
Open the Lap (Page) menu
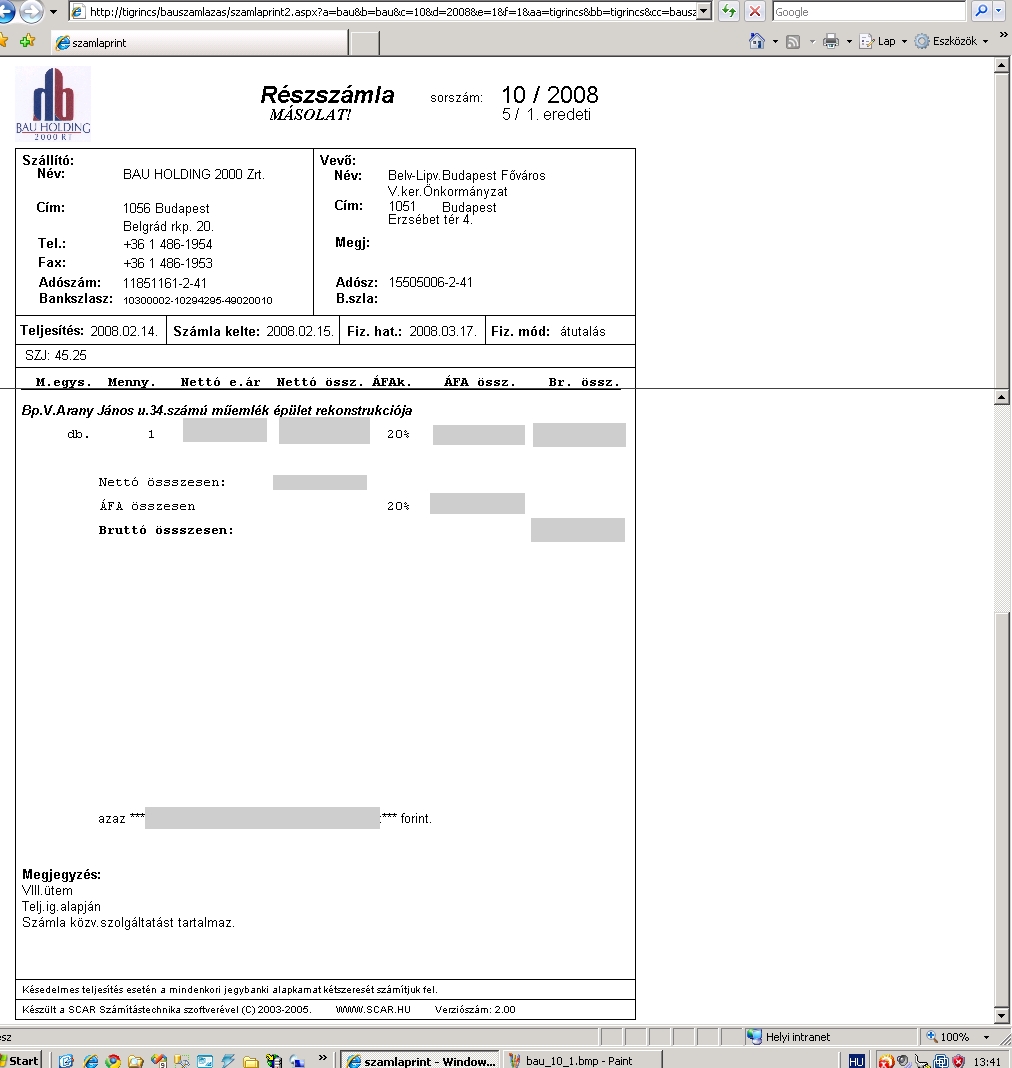[x=883, y=42]
